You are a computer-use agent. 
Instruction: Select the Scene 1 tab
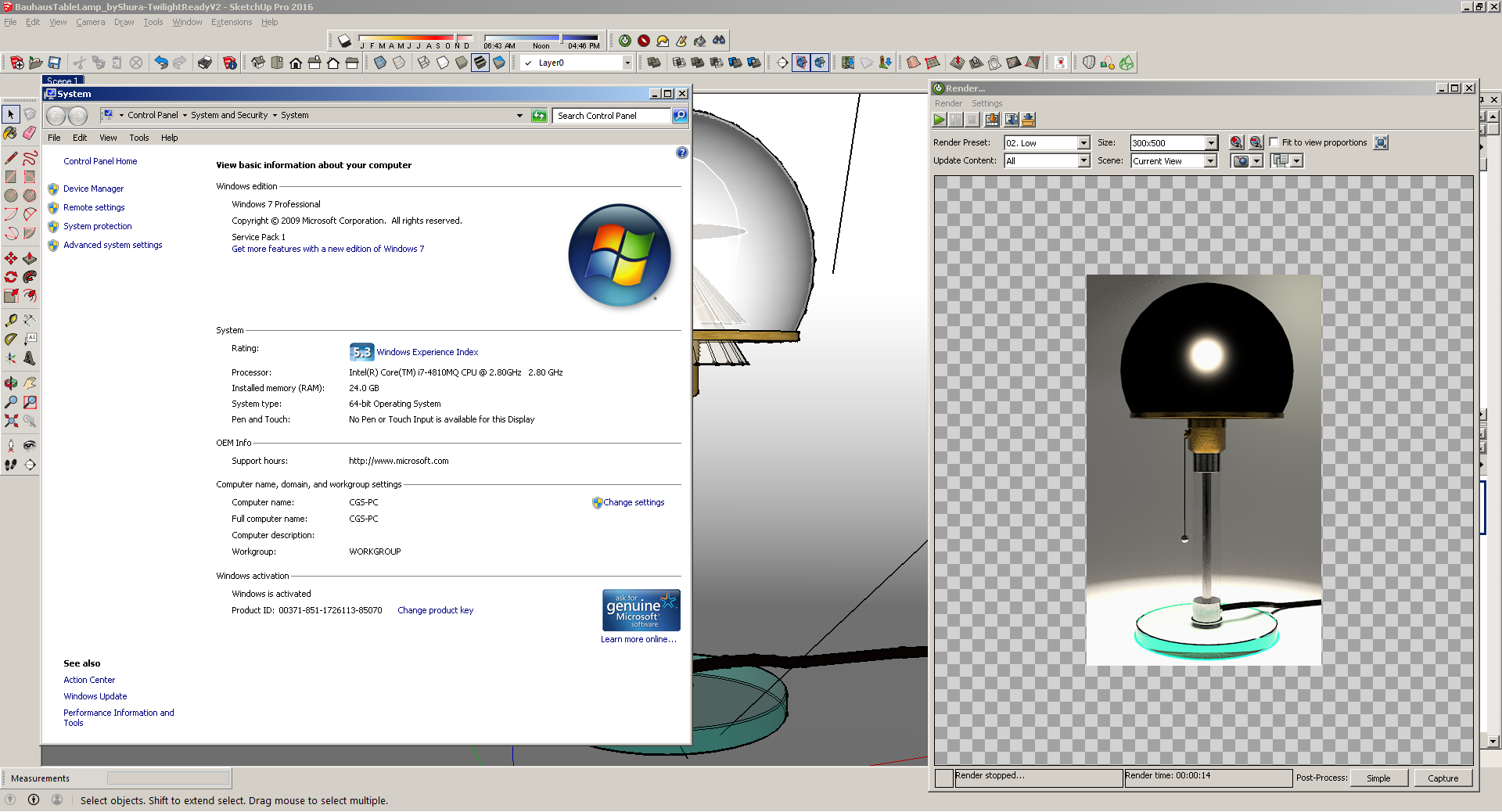tap(62, 80)
